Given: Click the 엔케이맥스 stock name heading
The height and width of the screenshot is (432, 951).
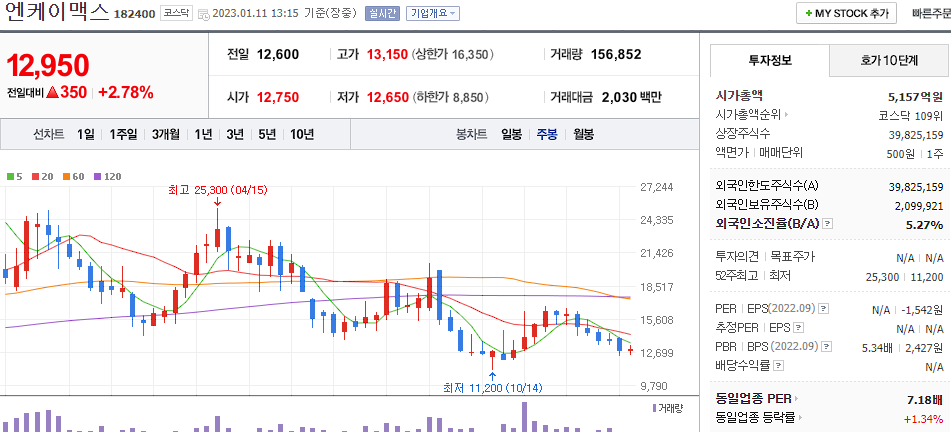Looking at the screenshot, I should (x=56, y=12).
